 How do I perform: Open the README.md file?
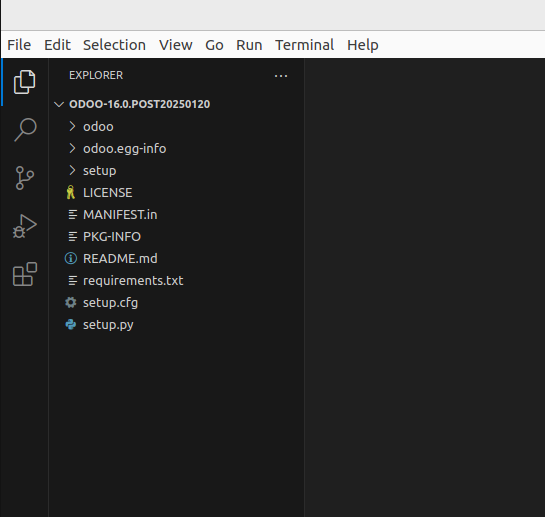120,259
